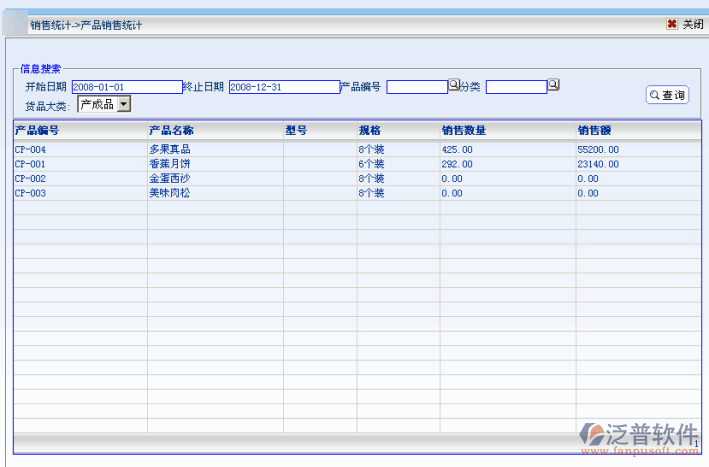Click the 销售统计->产品销售统计 title
Viewport: 709px width, 467px height.
click(86, 25)
